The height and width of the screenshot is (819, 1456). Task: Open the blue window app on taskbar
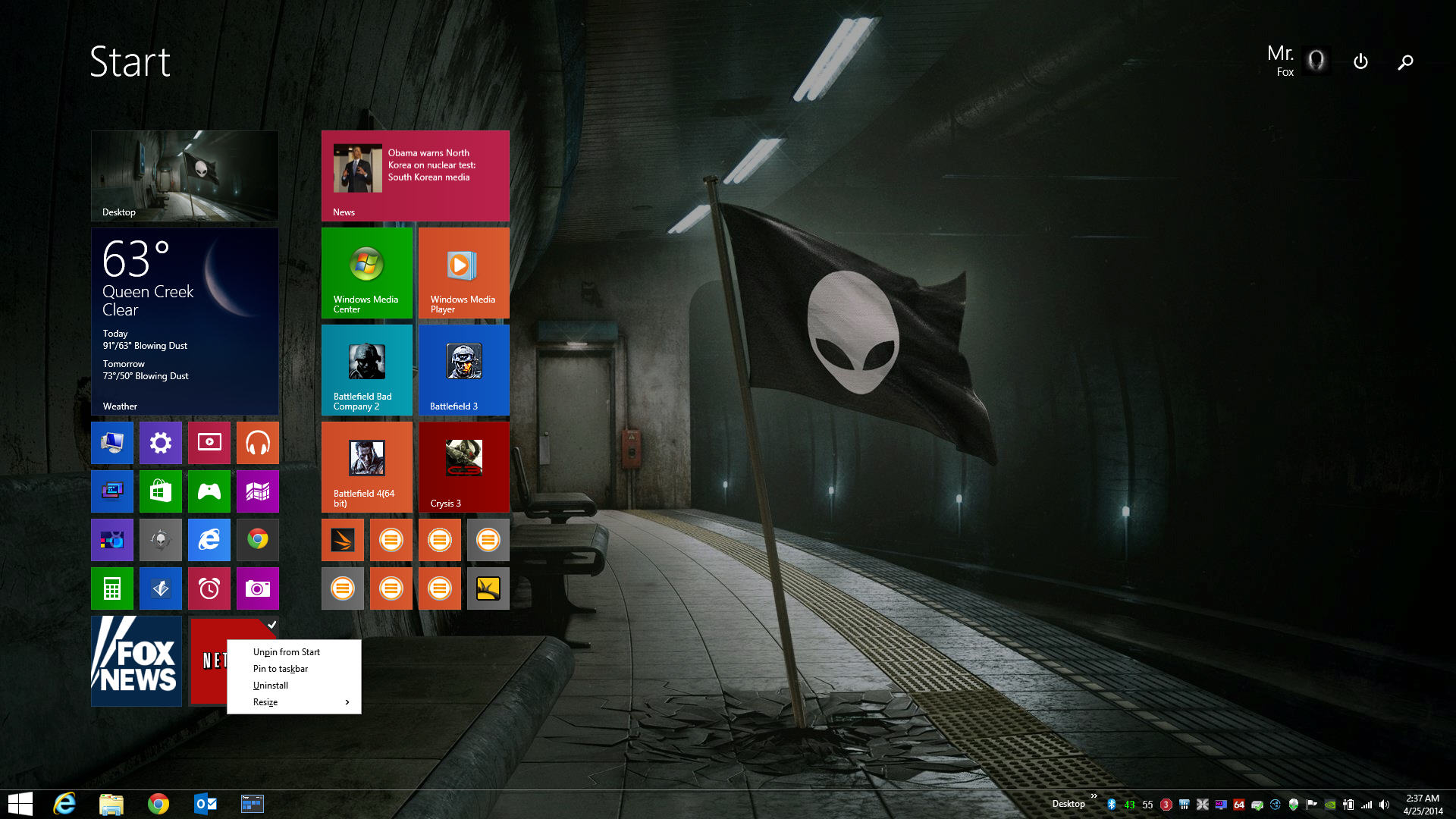[252, 804]
